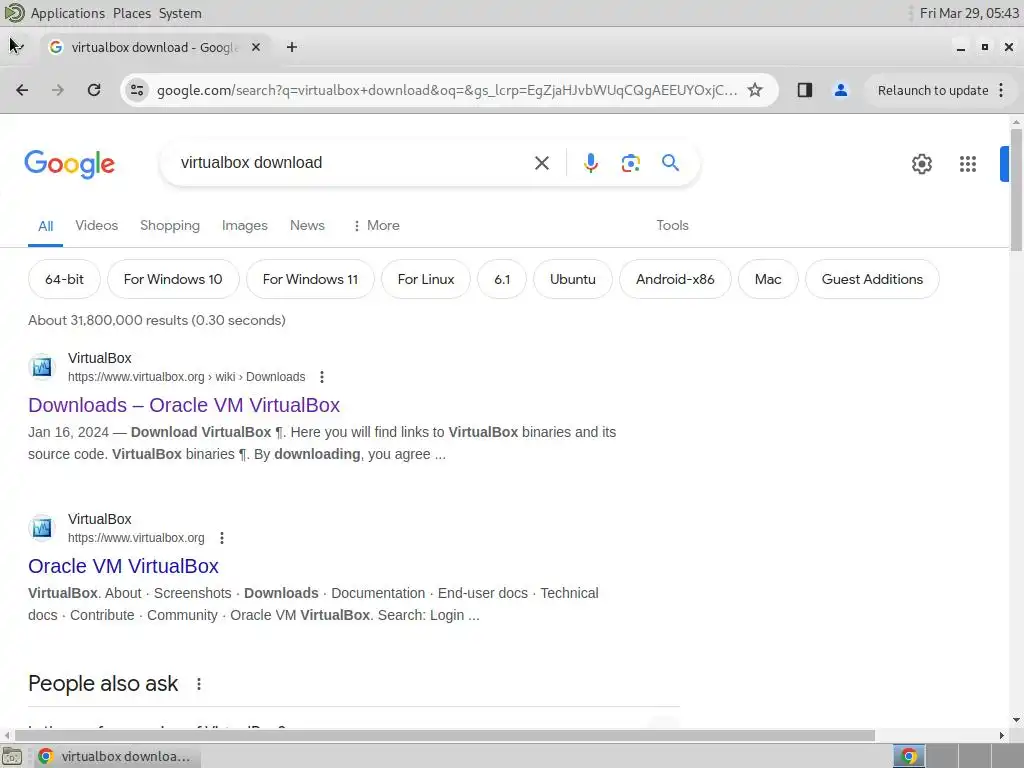Select the Android-x86 chip
Viewport: 1024px width, 768px height.
(x=675, y=280)
